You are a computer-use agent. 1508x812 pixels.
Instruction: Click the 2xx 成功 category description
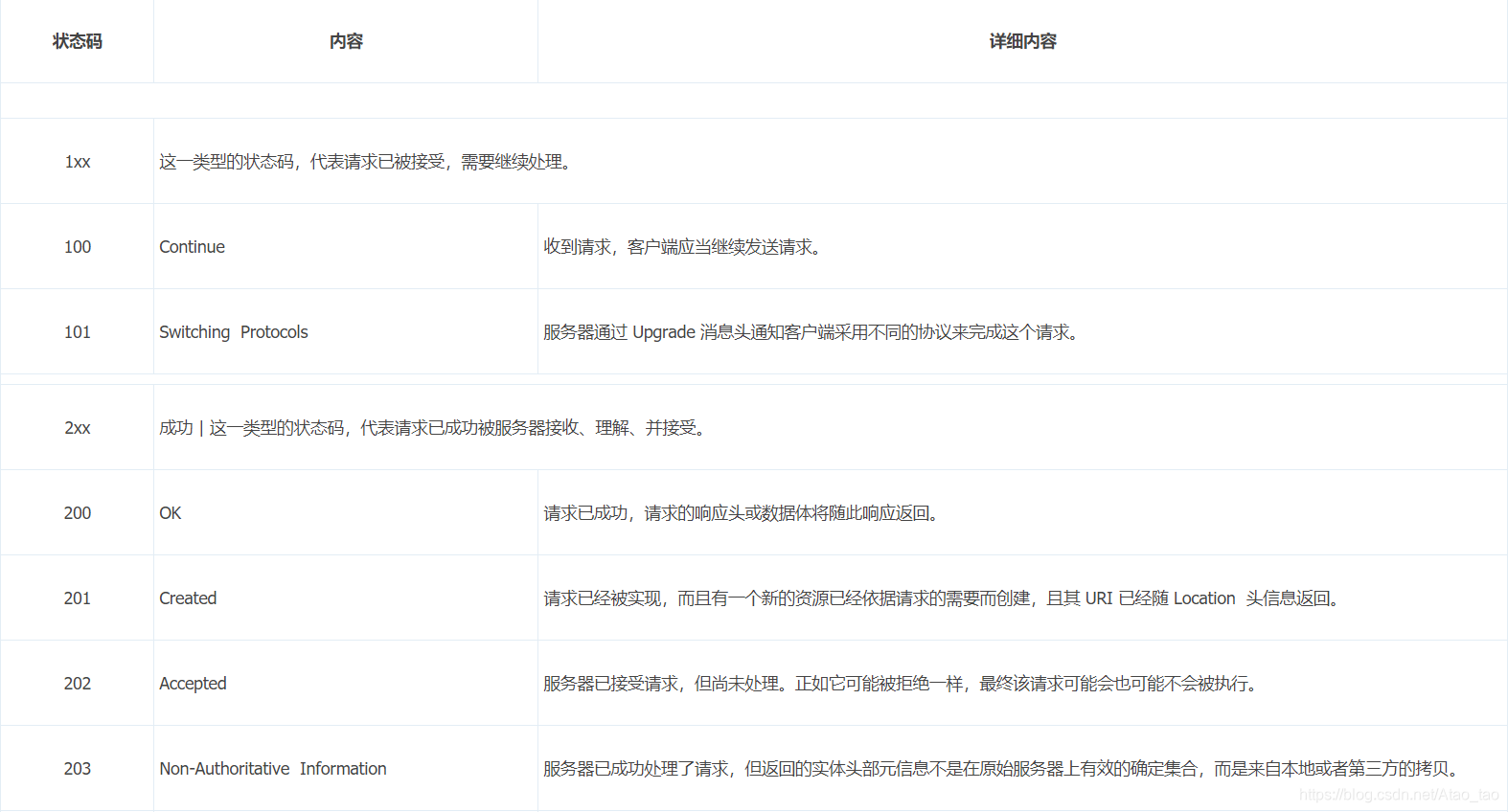pyautogui.click(x=435, y=428)
